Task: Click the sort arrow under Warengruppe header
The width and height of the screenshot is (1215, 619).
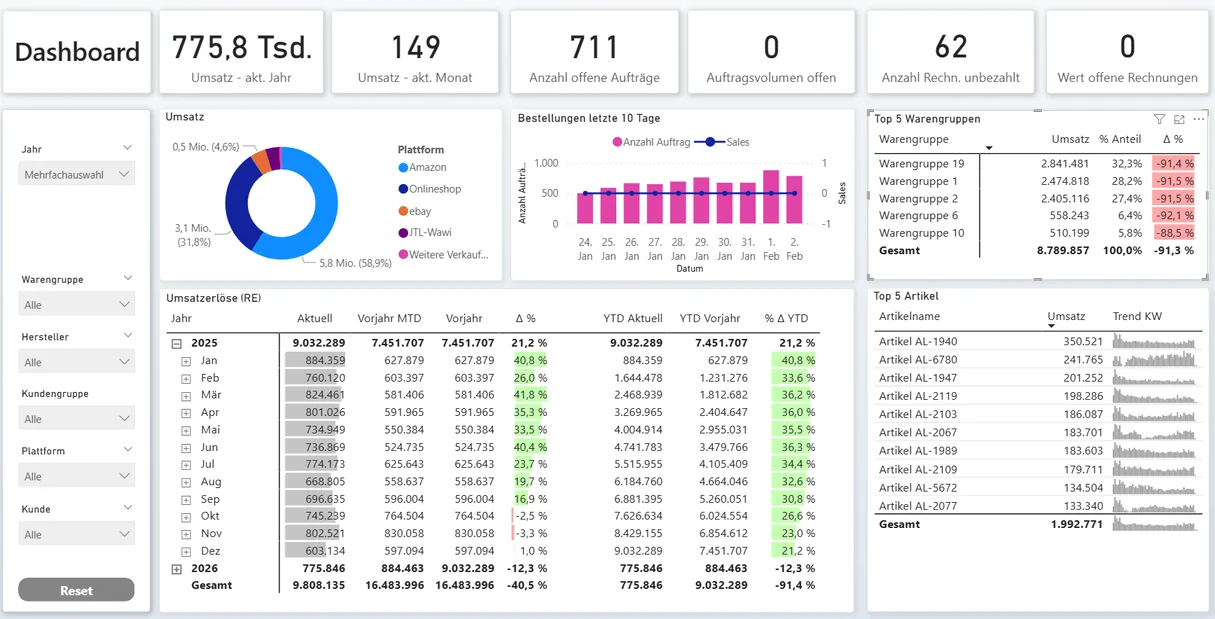Action: tap(989, 149)
